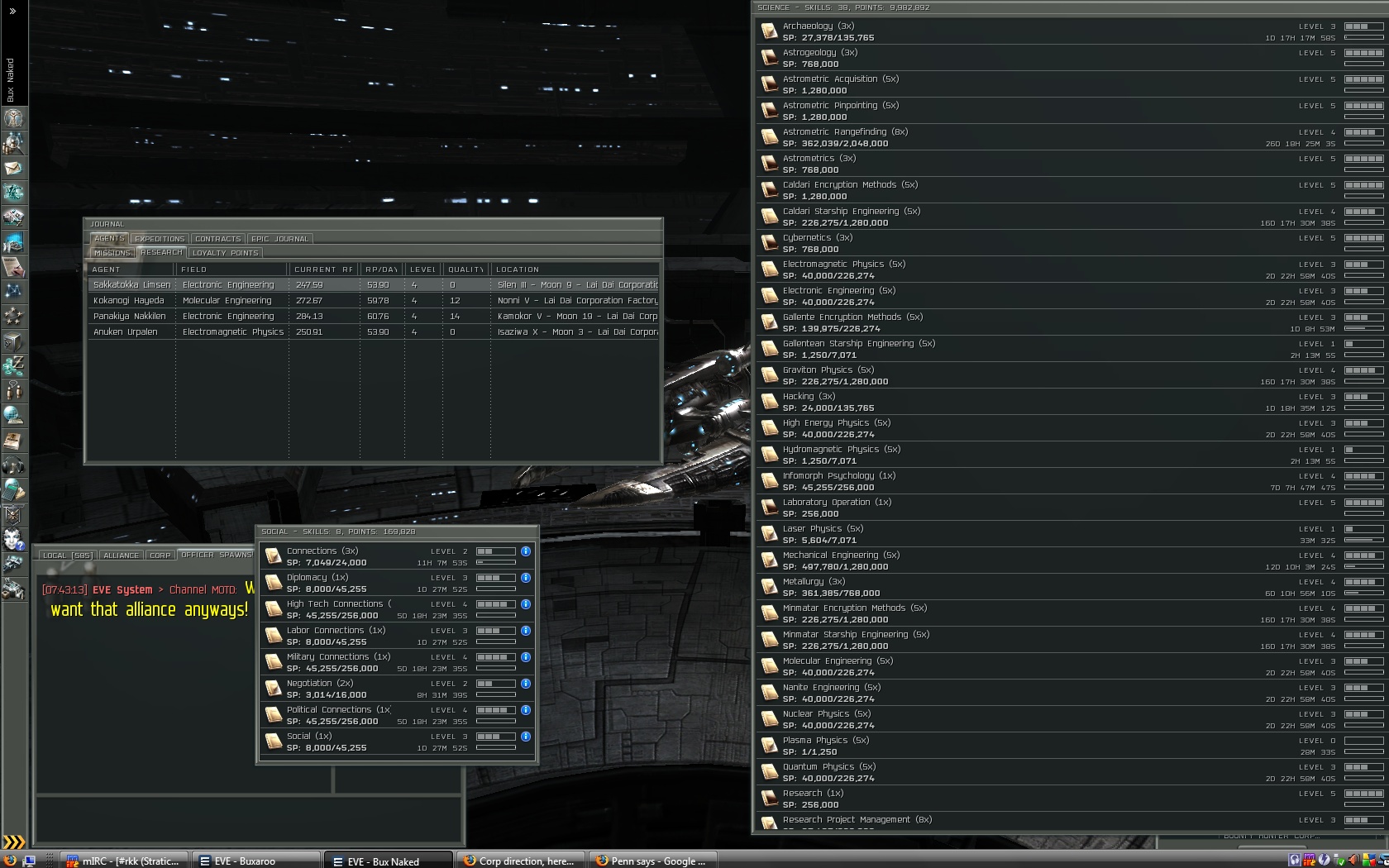Screen dimensions: 1389x868
Task: Switch to the Corp chat tab
Action: (160, 556)
